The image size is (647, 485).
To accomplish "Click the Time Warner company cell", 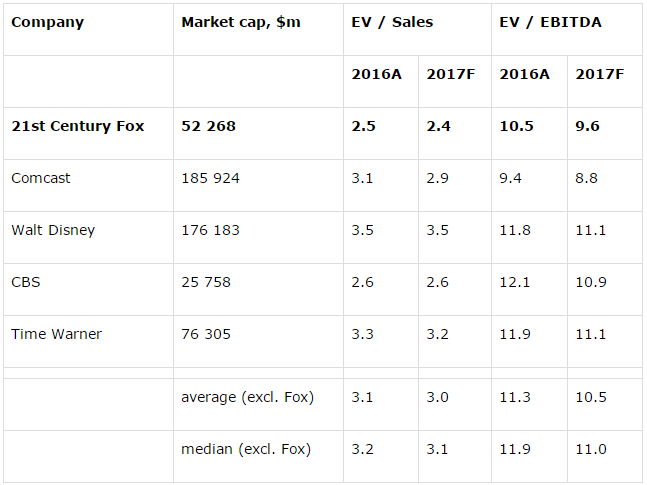I will 56,334.
